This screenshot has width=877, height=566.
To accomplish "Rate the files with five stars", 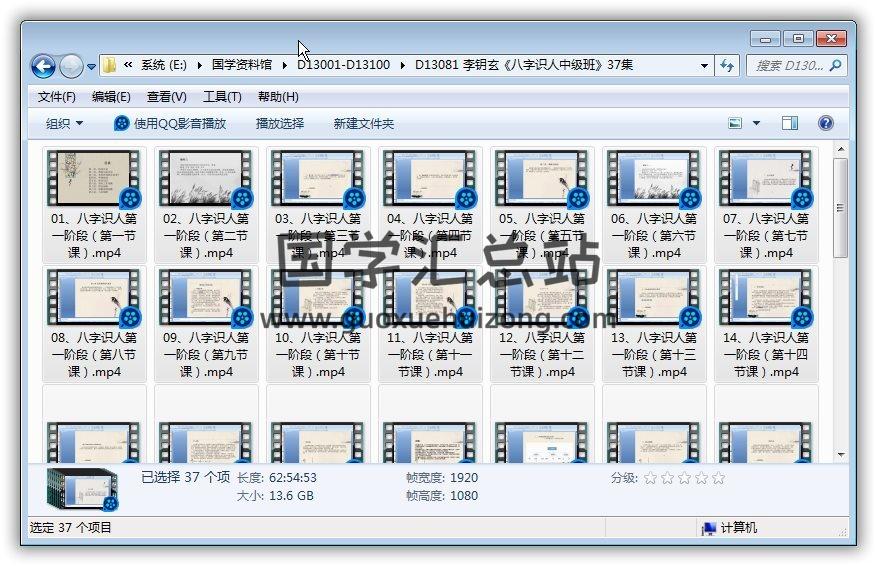I will click(718, 478).
